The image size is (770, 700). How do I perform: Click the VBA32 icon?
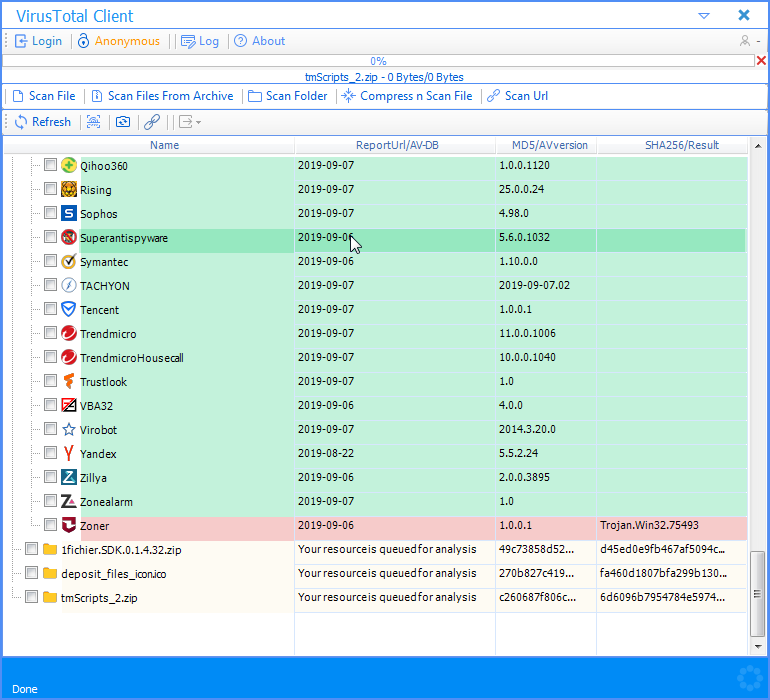tap(69, 405)
